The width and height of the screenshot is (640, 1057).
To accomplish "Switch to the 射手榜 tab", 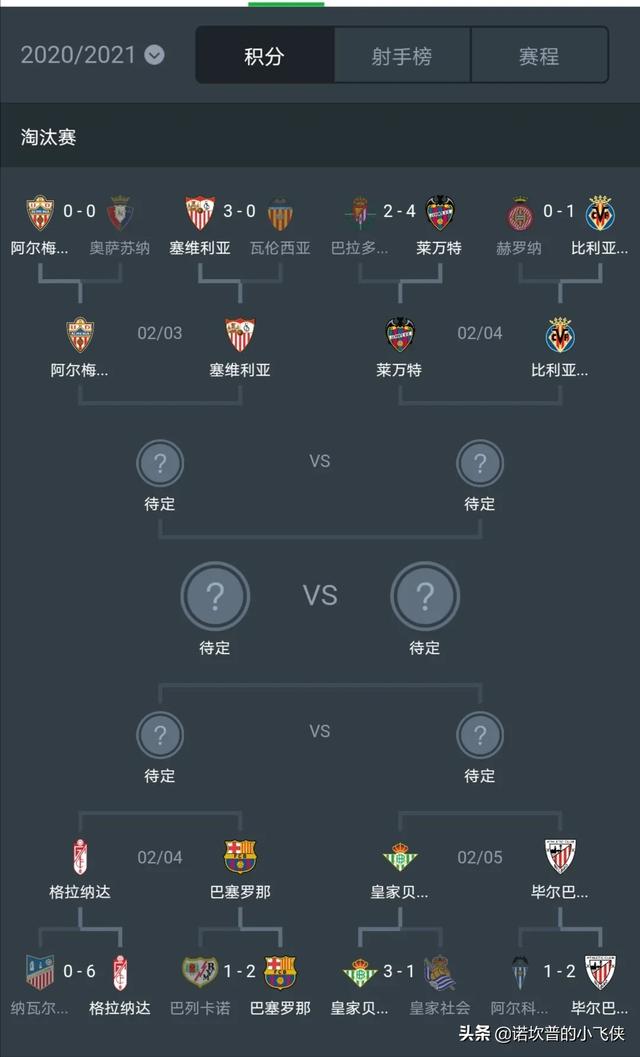I will coord(401,56).
